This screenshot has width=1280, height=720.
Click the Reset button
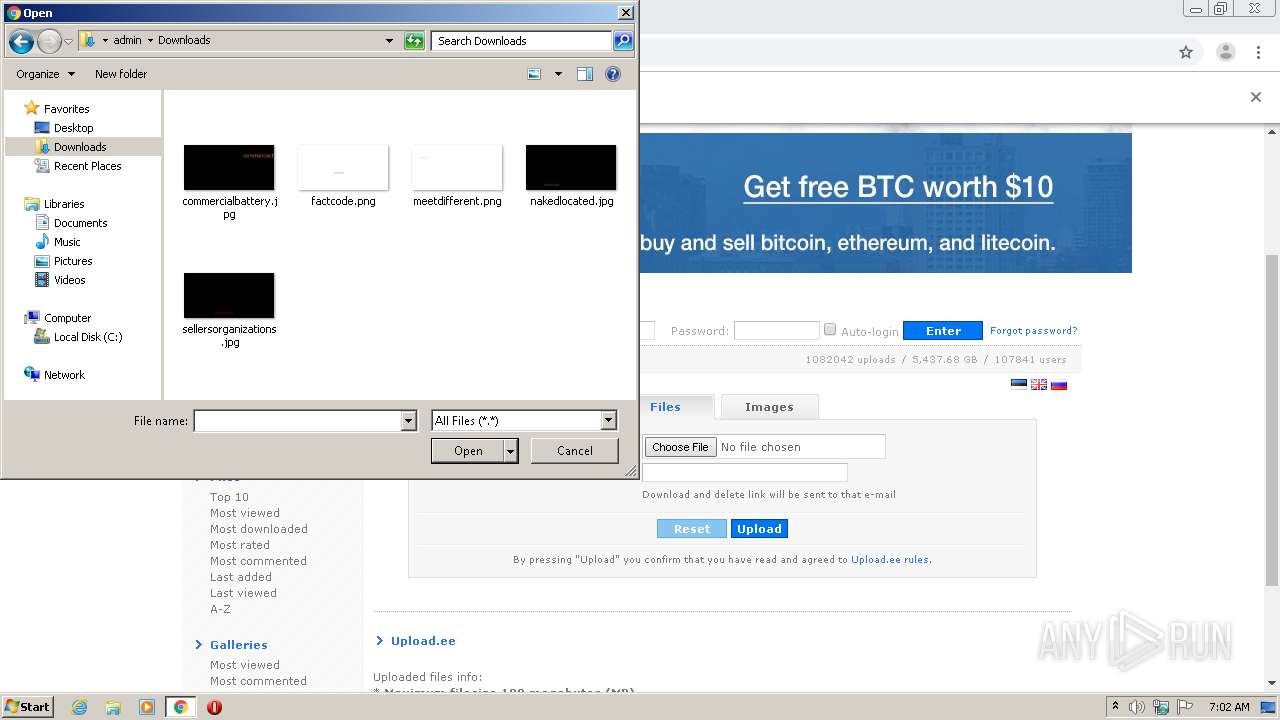692,529
